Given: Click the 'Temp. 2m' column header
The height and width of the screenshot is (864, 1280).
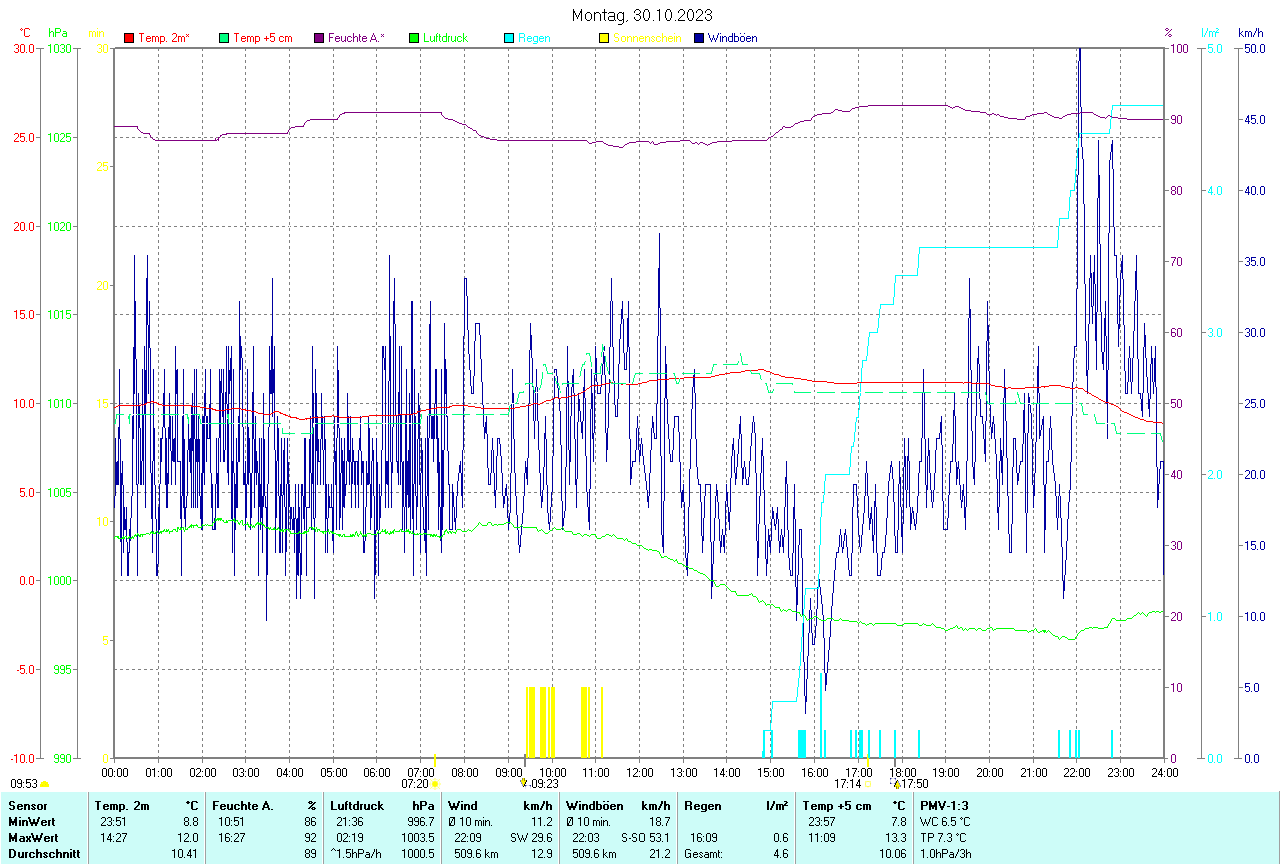Looking at the screenshot, I should point(122,805).
